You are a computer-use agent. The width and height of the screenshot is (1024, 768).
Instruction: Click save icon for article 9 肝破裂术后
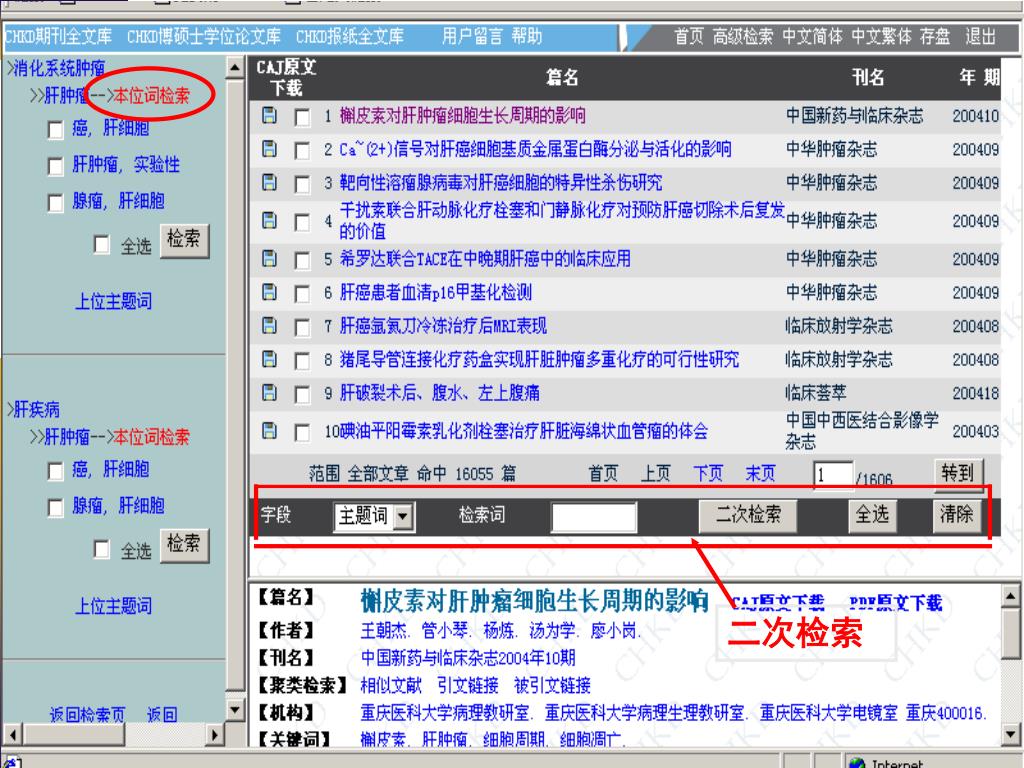coord(268,392)
